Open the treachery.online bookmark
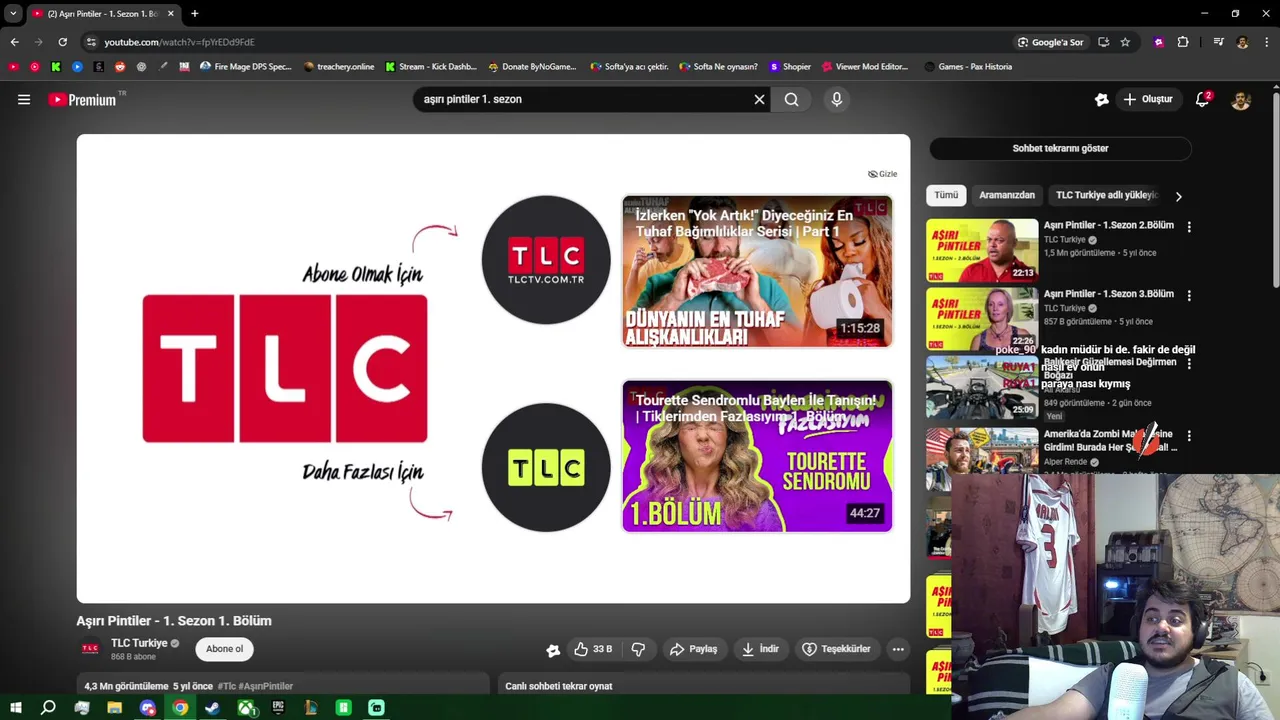The width and height of the screenshot is (1280, 720). tap(338, 67)
